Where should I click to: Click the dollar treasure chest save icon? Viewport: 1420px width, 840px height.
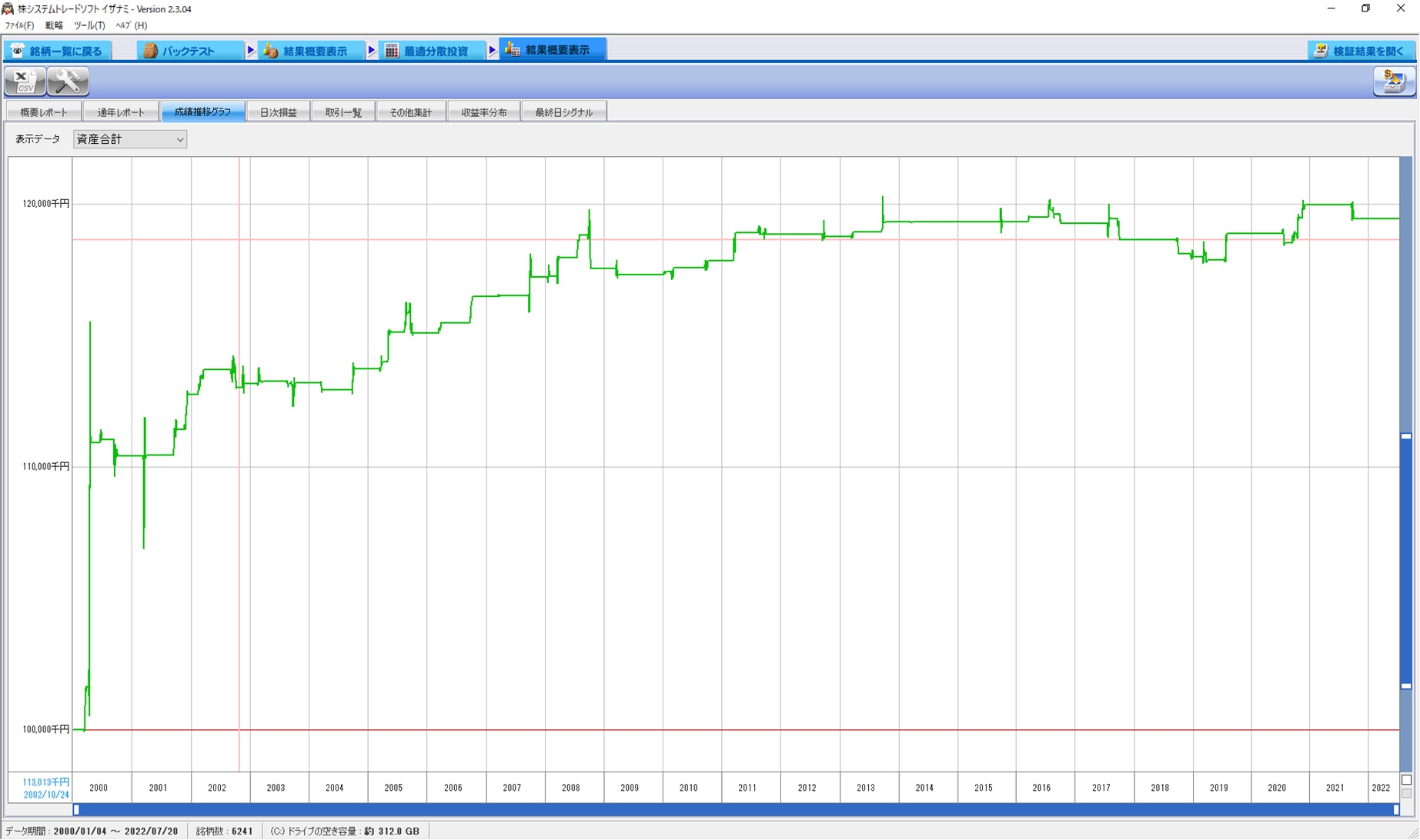pyautogui.click(x=1394, y=81)
